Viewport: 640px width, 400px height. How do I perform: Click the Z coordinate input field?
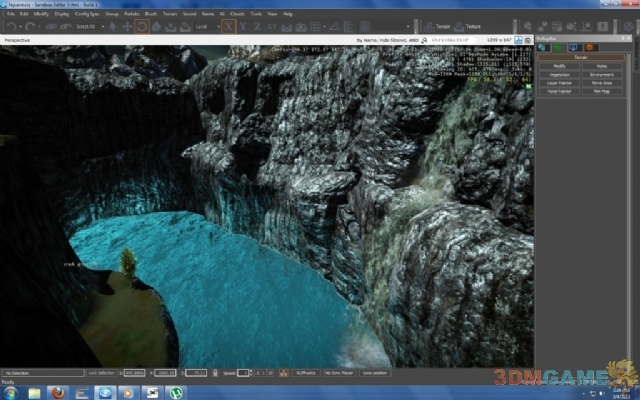(196, 373)
